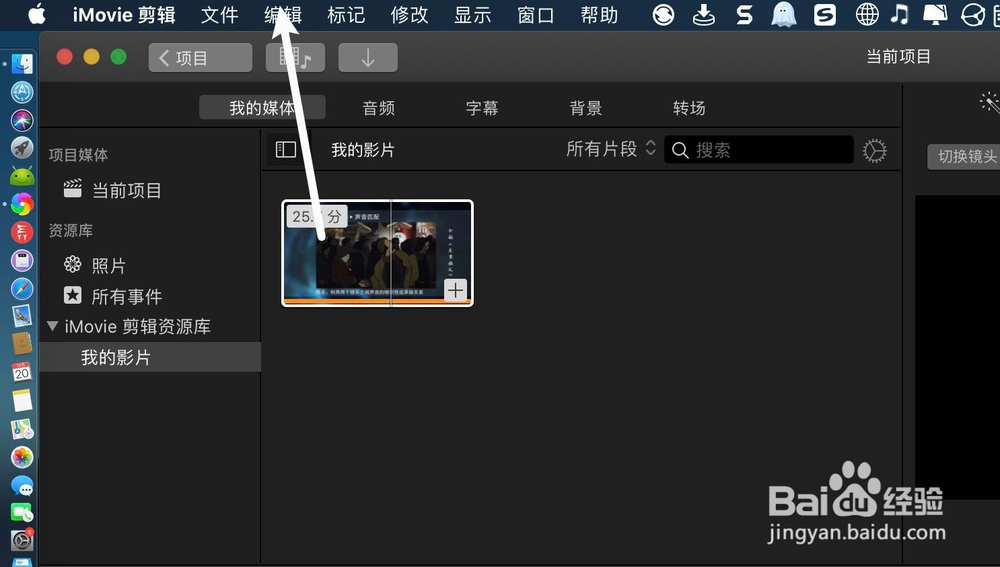Switch to 我的媒体 tab
The height and width of the screenshot is (567, 1000).
point(262,108)
